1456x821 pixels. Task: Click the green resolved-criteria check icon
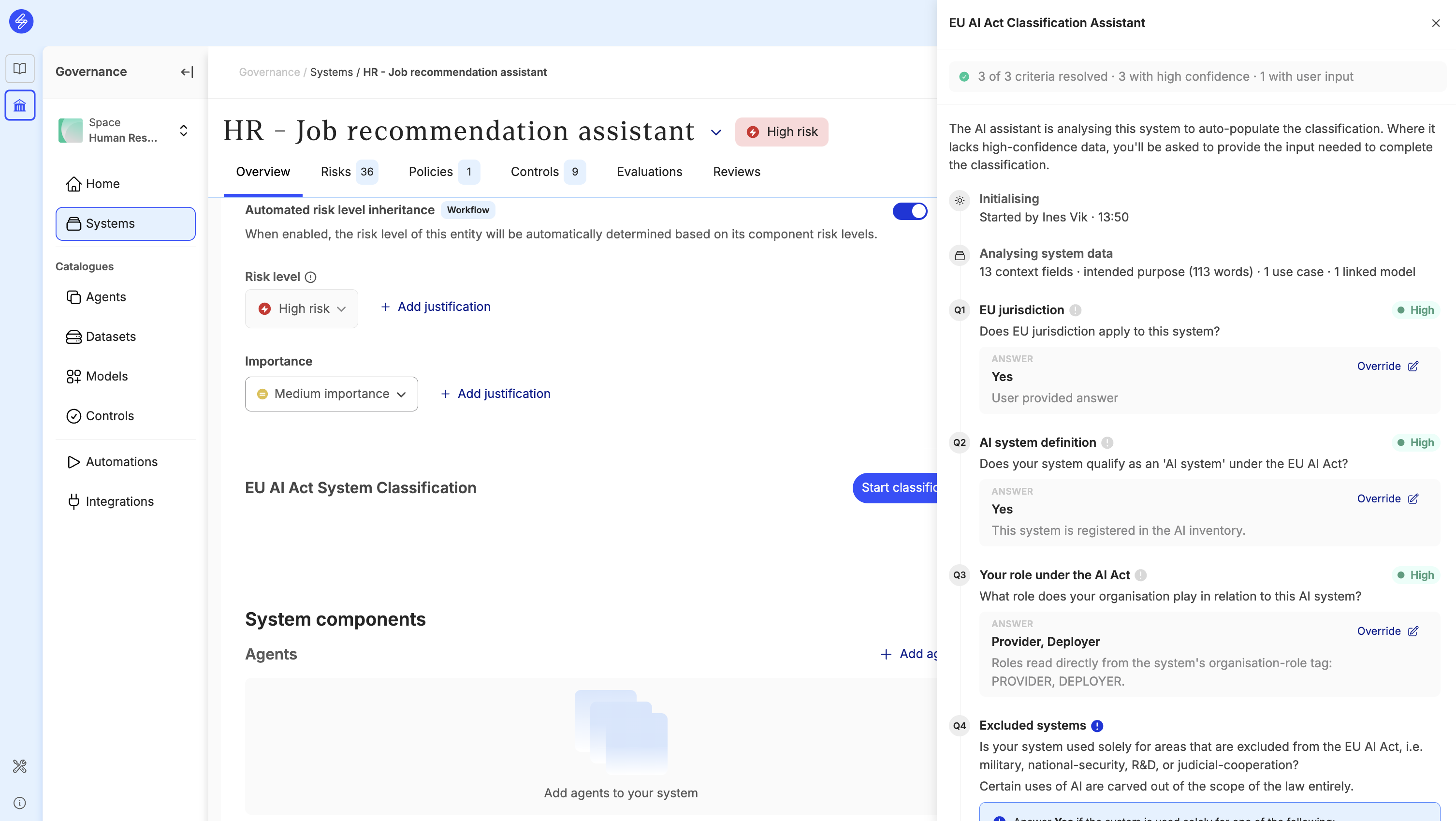coord(964,76)
